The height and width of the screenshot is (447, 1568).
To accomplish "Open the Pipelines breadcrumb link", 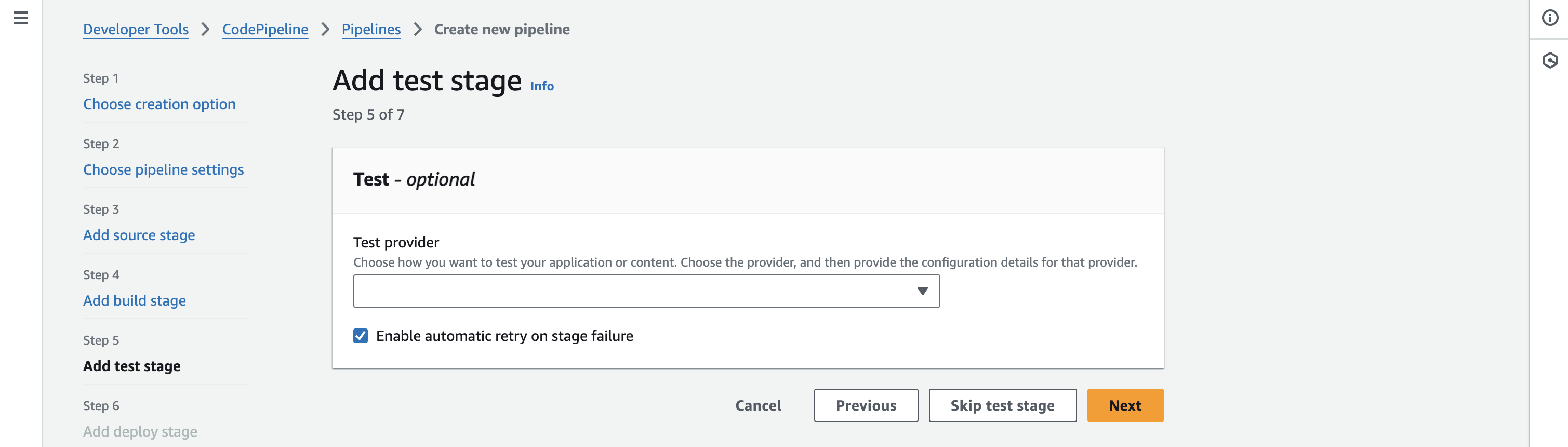I will coord(370,29).
